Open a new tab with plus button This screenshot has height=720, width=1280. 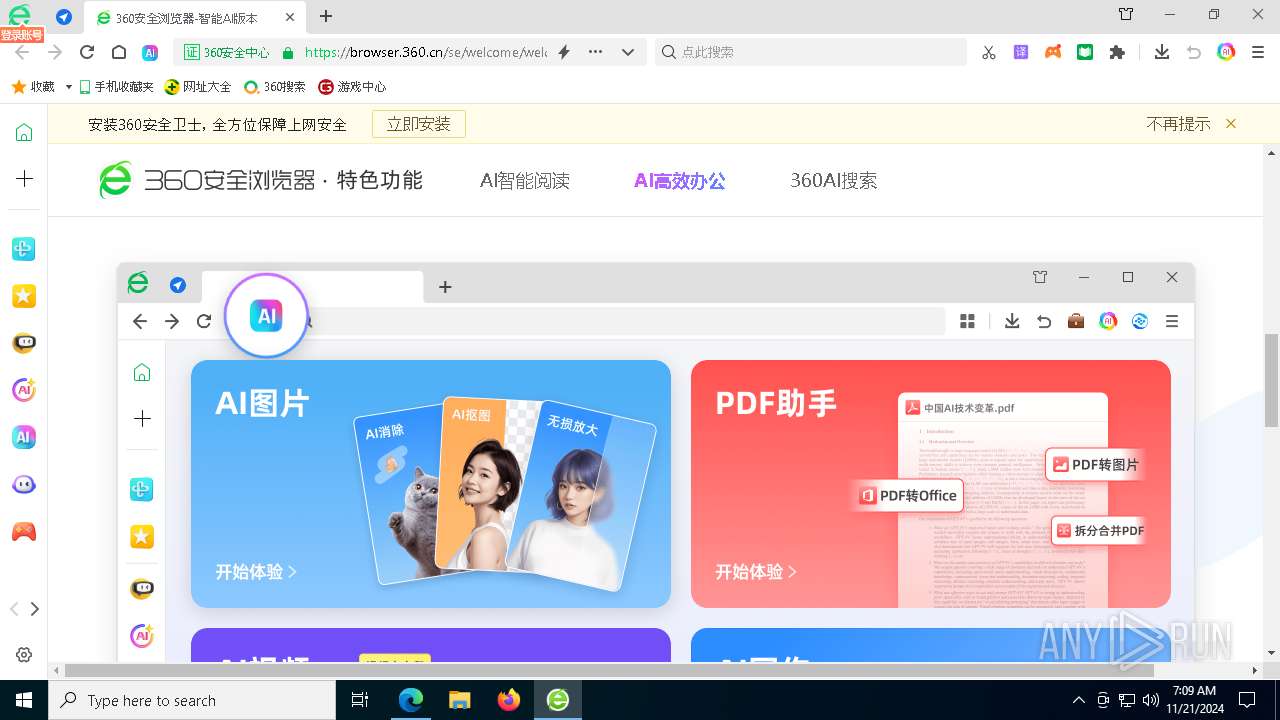tap(326, 16)
